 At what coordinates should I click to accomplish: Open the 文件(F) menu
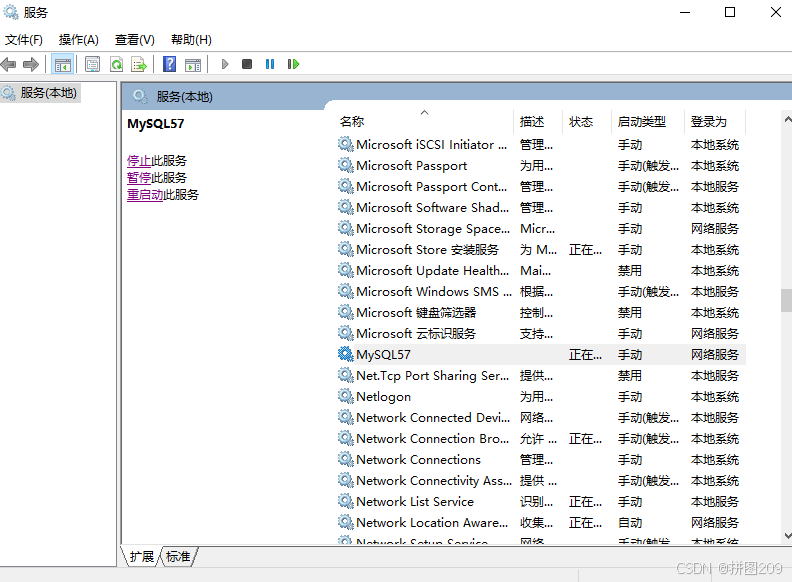pos(24,39)
